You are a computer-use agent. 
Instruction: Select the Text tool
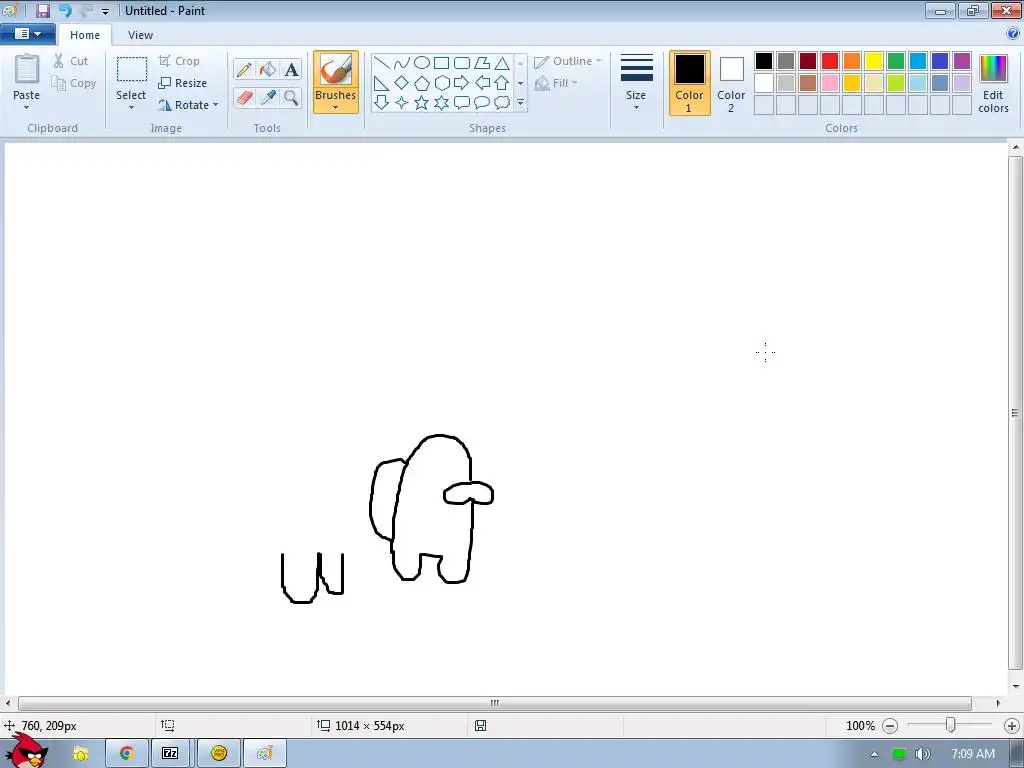point(291,69)
